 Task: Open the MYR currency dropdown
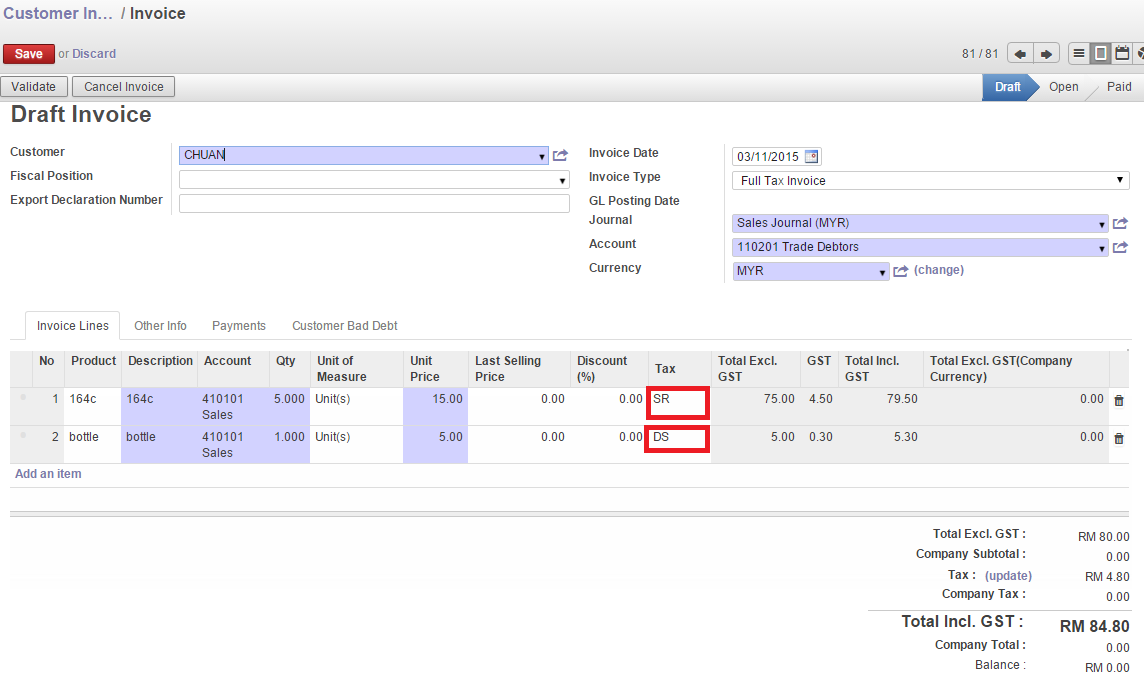[x=882, y=271]
